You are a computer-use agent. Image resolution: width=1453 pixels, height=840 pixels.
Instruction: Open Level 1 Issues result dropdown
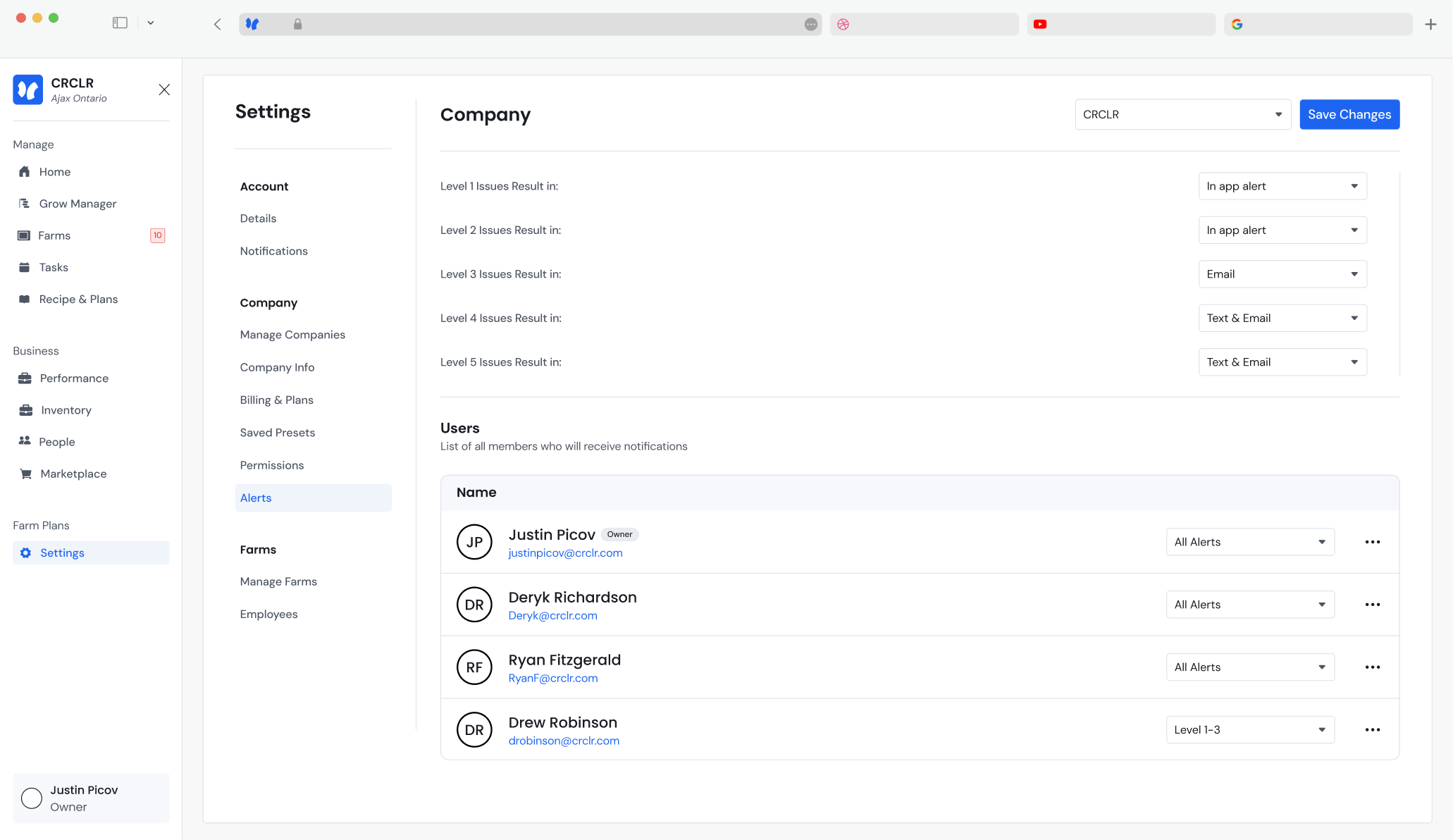click(1282, 186)
